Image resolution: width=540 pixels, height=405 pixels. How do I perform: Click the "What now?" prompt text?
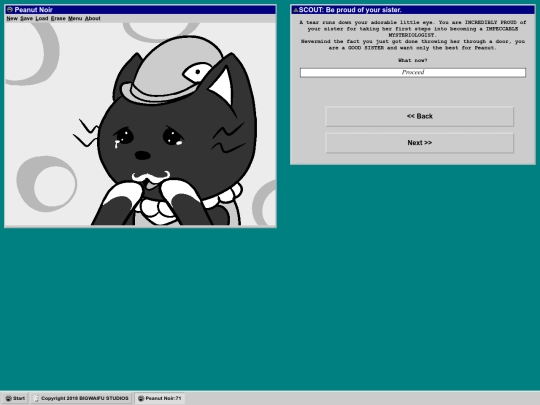(x=413, y=60)
